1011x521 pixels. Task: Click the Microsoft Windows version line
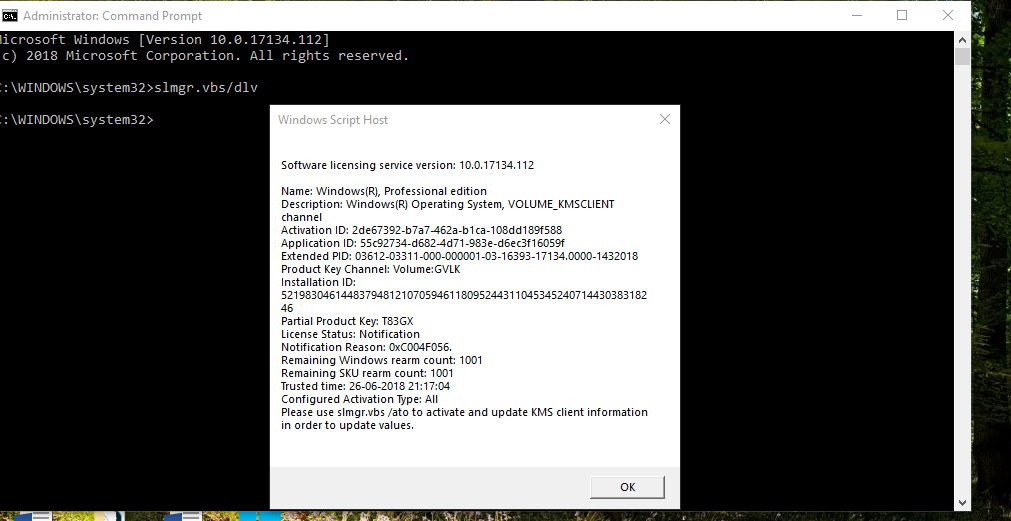pos(165,40)
